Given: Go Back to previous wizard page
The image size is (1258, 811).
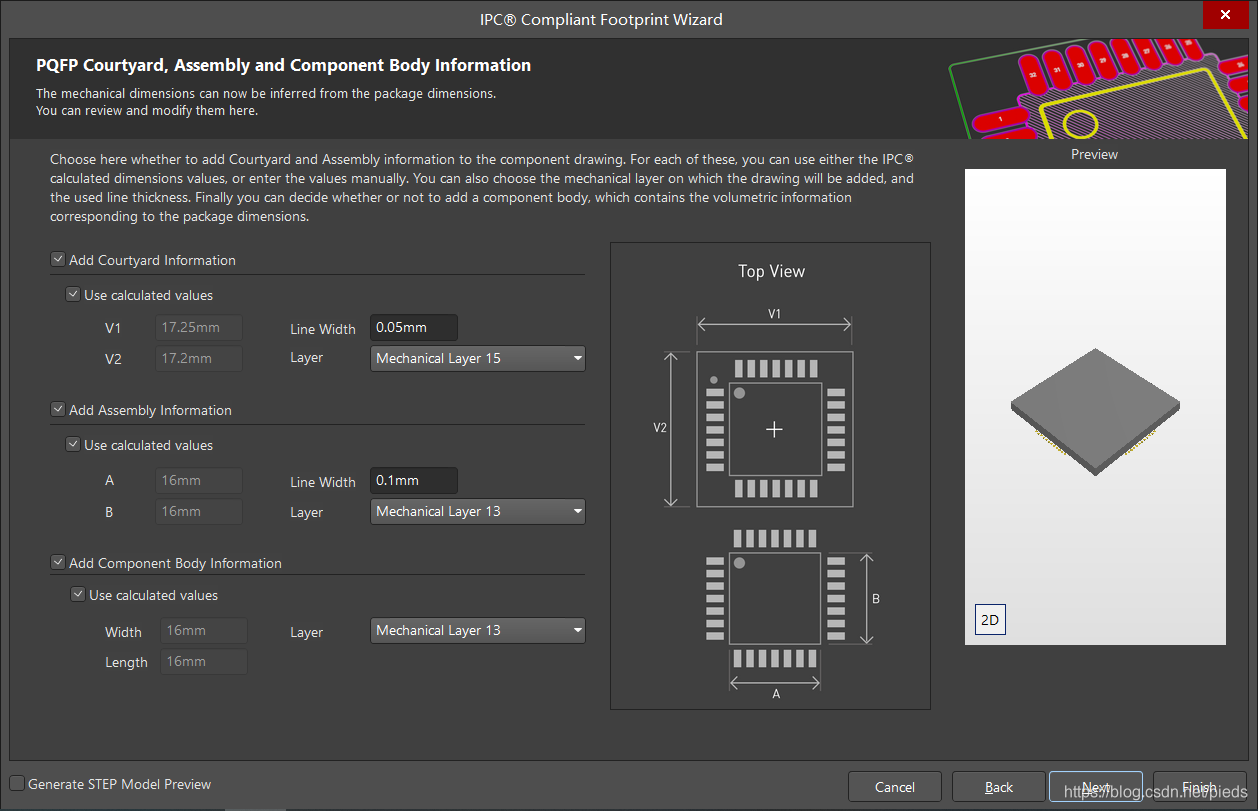Looking at the screenshot, I should [x=998, y=787].
